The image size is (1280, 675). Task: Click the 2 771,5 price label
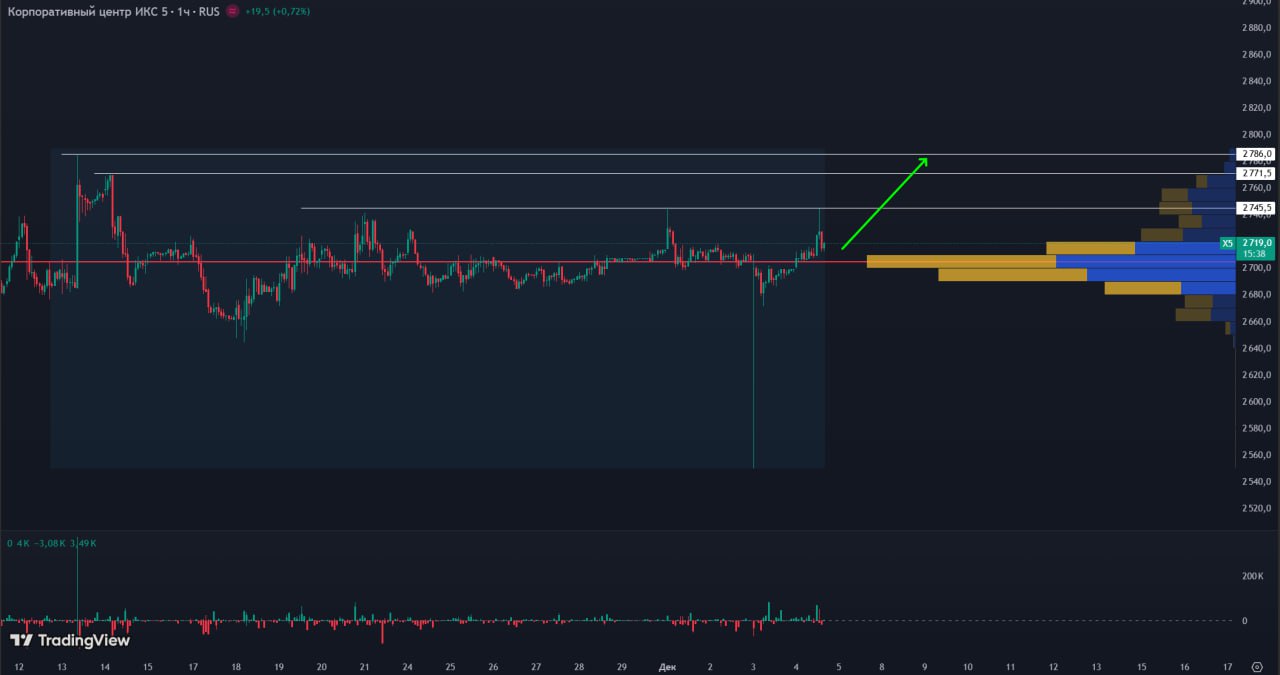(x=1256, y=173)
